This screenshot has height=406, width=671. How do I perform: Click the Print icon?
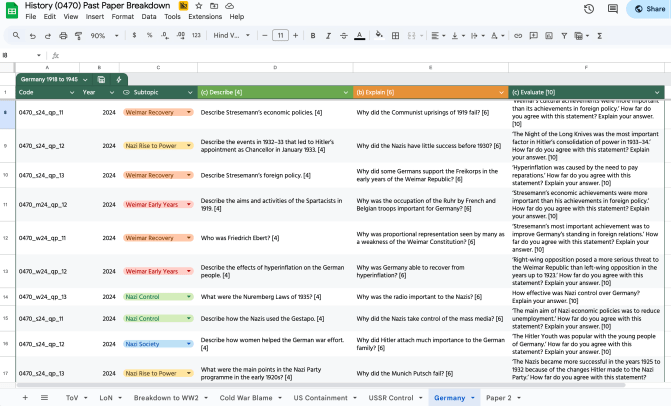[62, 35]
